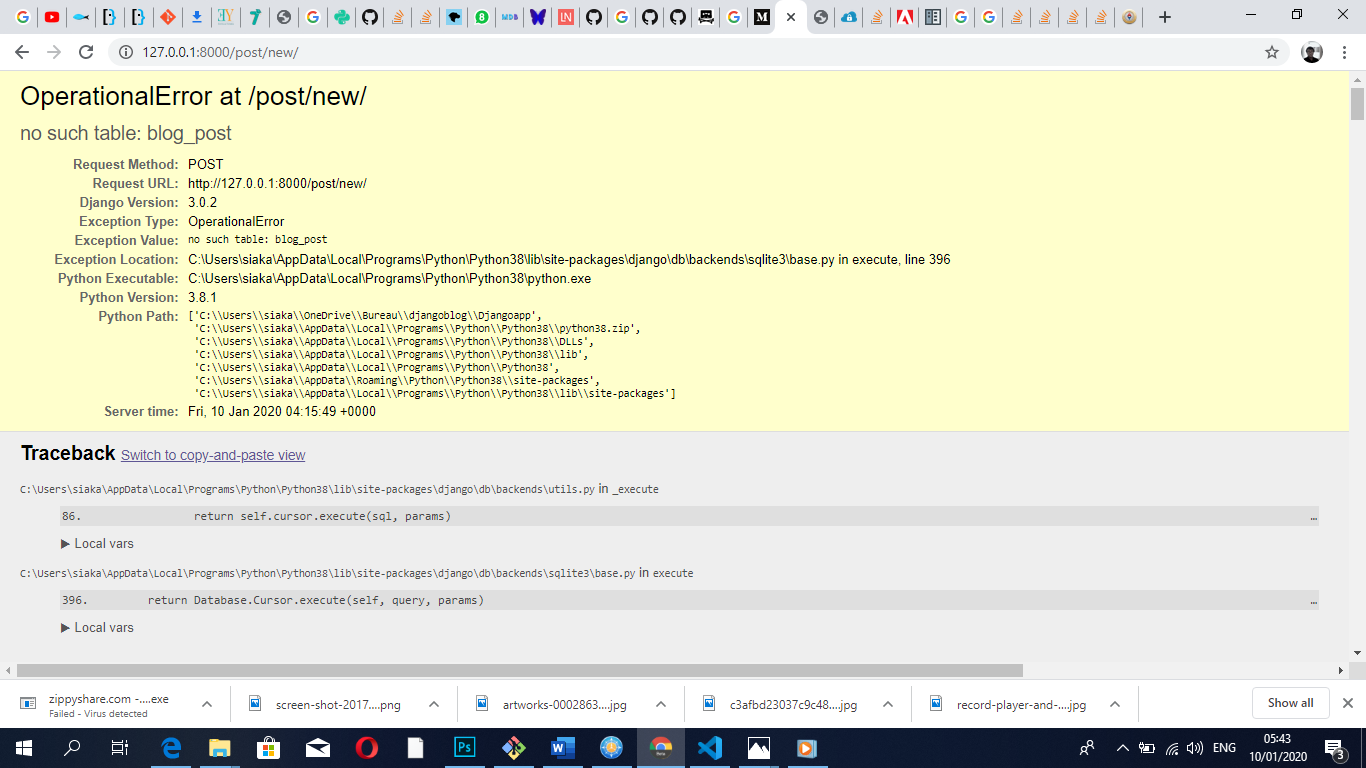Screen dimensions: 1366x768
Task: Open Microsoft Store from taskbar
Action: (x=269, y=747)
